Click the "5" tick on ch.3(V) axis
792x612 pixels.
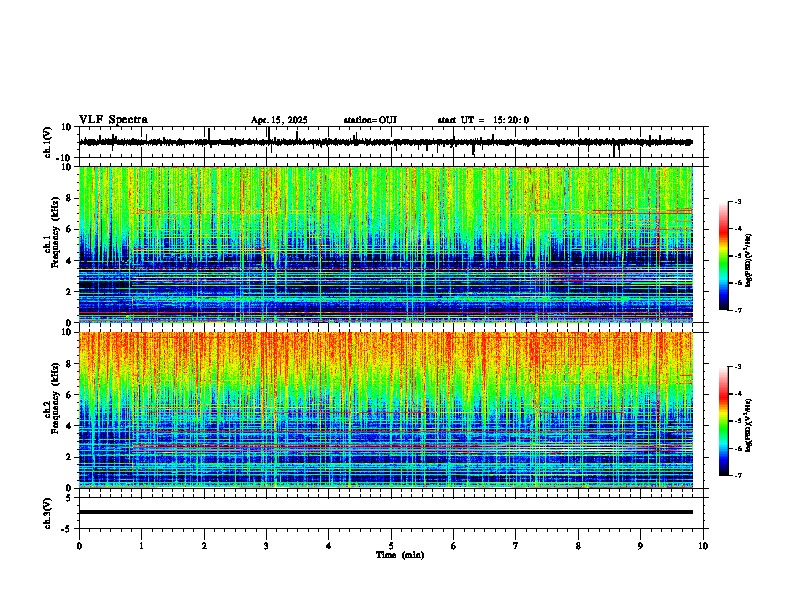pos(70,498)
